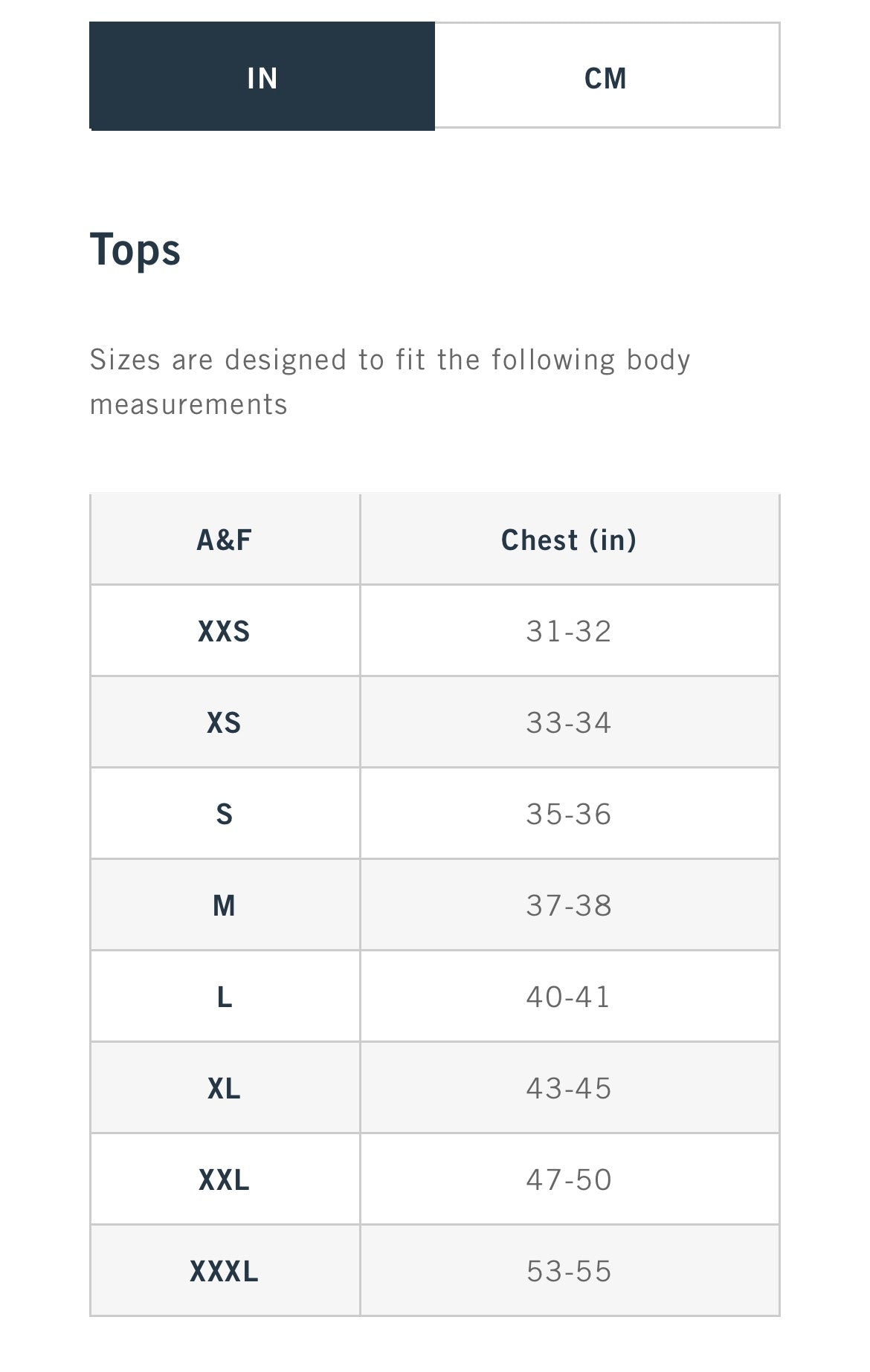Click the 40-41 chest measurement
870x1372 pixels.
569,997
